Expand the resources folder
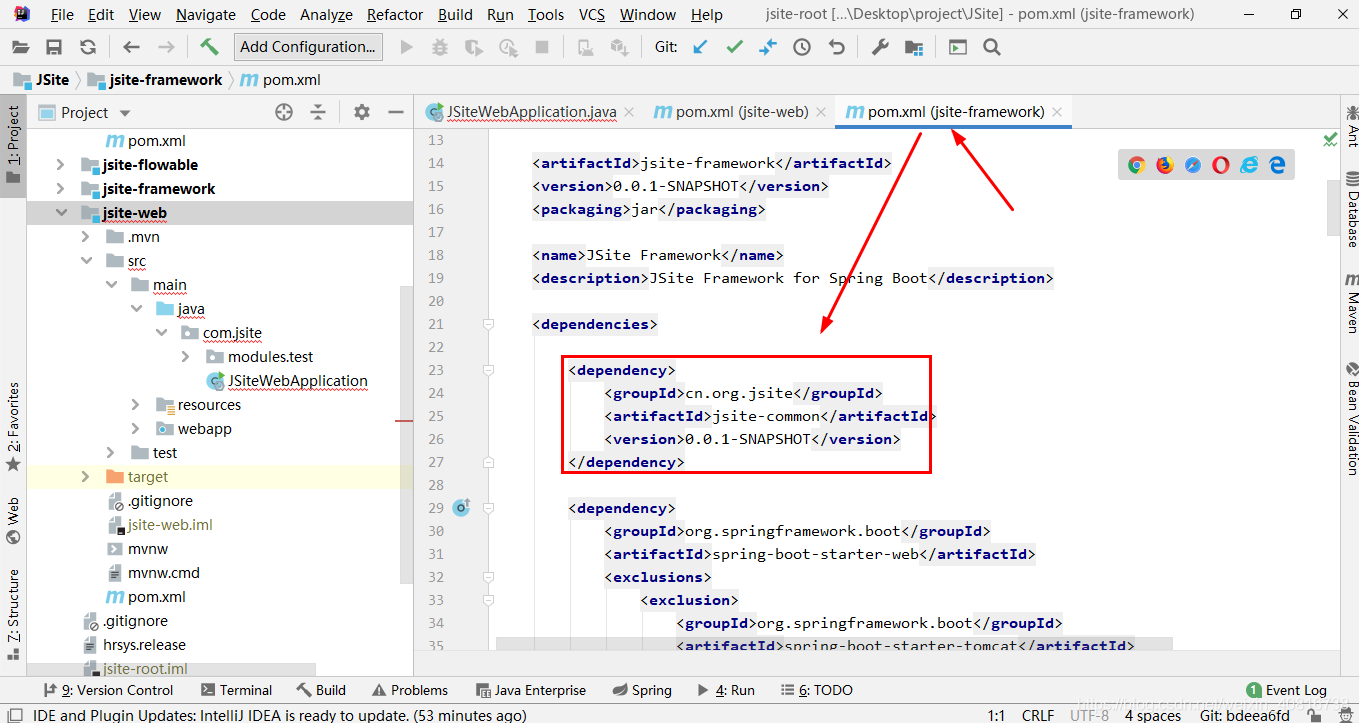Viewport: 1359px width, 723px height. [136, 405]
